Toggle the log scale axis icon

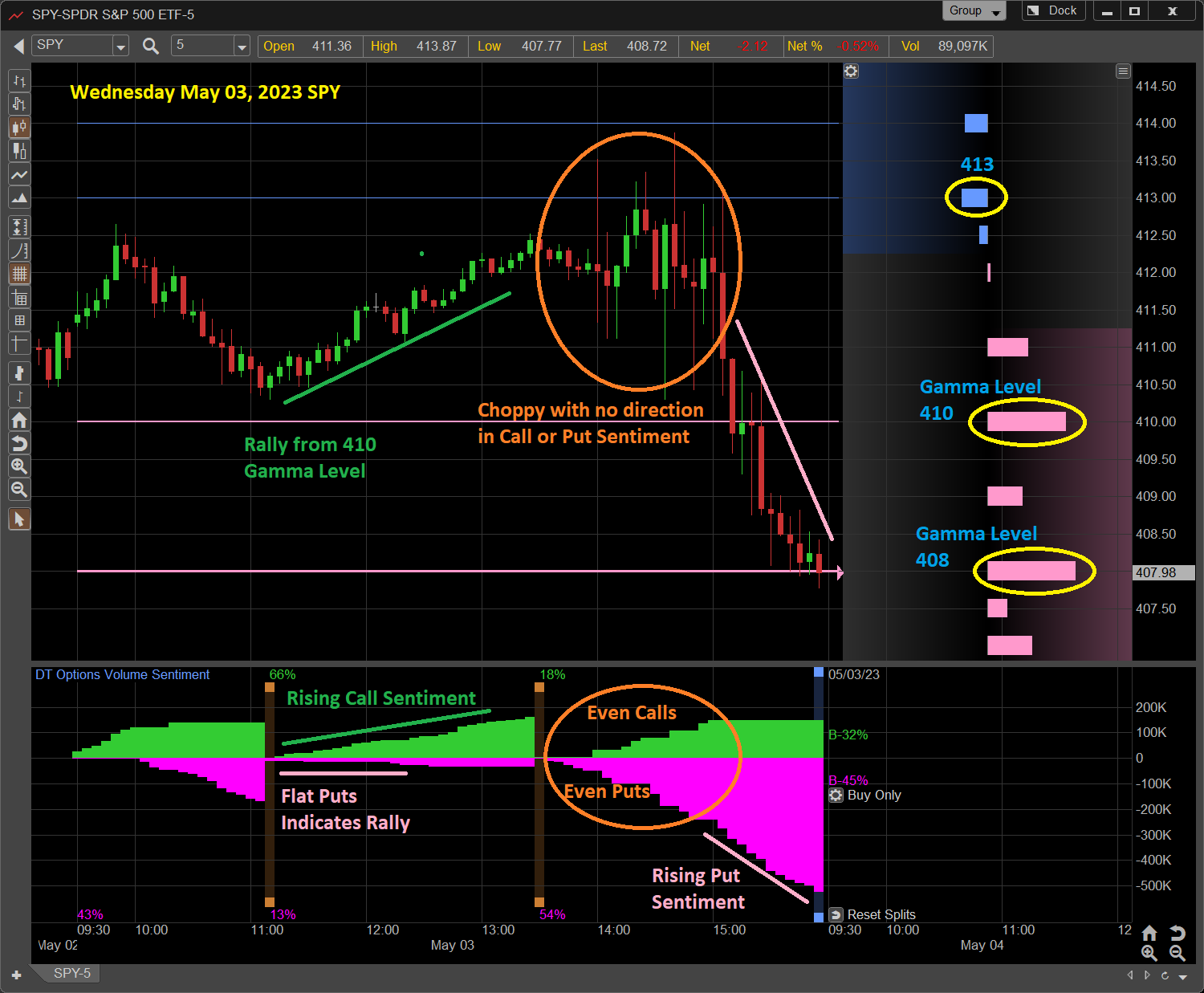click(x=19, y=250)
